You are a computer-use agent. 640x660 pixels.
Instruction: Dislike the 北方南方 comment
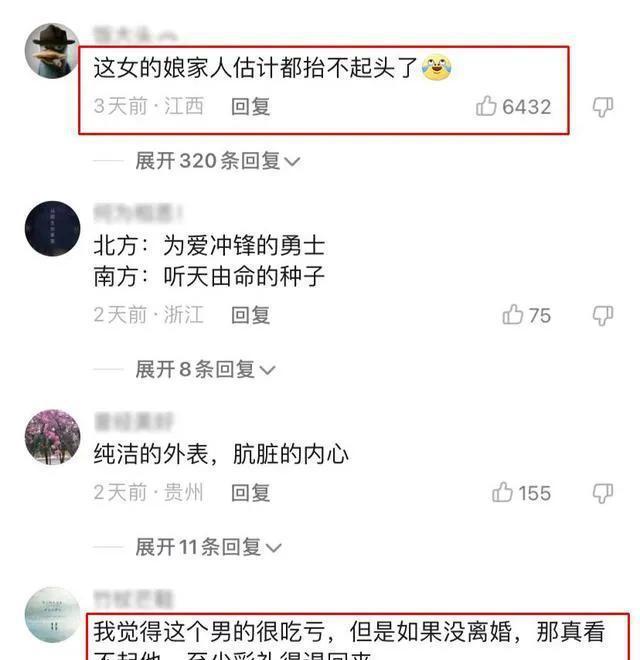pyautogui.click(x=603, y=315)
